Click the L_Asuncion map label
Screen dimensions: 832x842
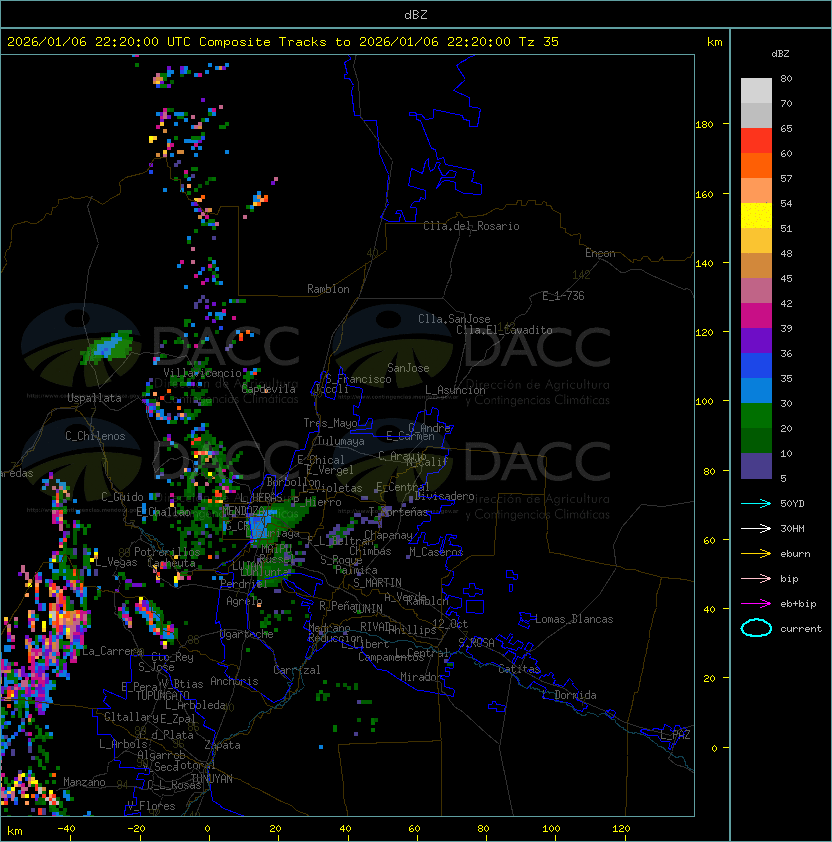pos(455,390)
